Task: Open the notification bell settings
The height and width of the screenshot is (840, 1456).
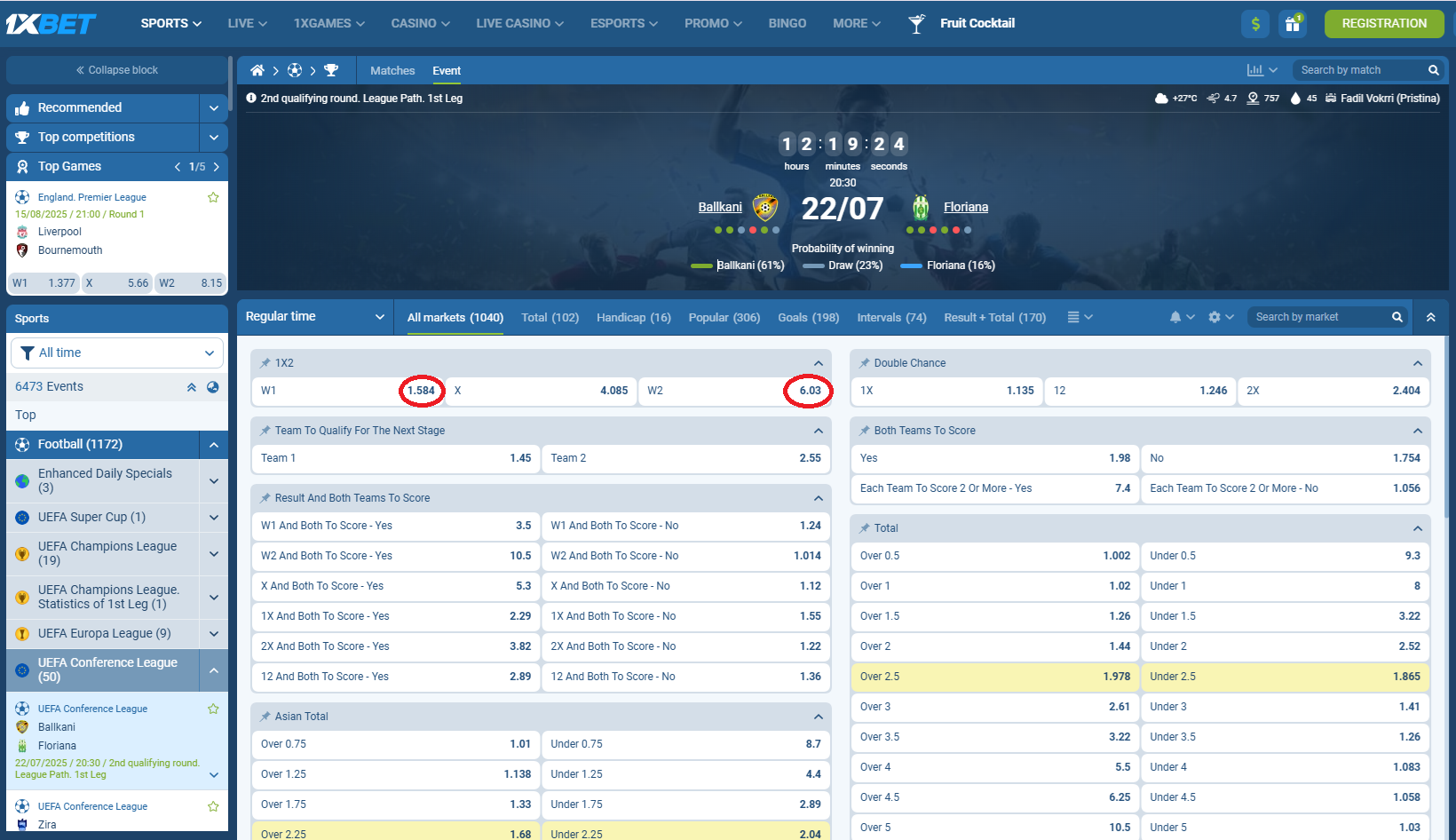Action: click(x=1175, y=317)
